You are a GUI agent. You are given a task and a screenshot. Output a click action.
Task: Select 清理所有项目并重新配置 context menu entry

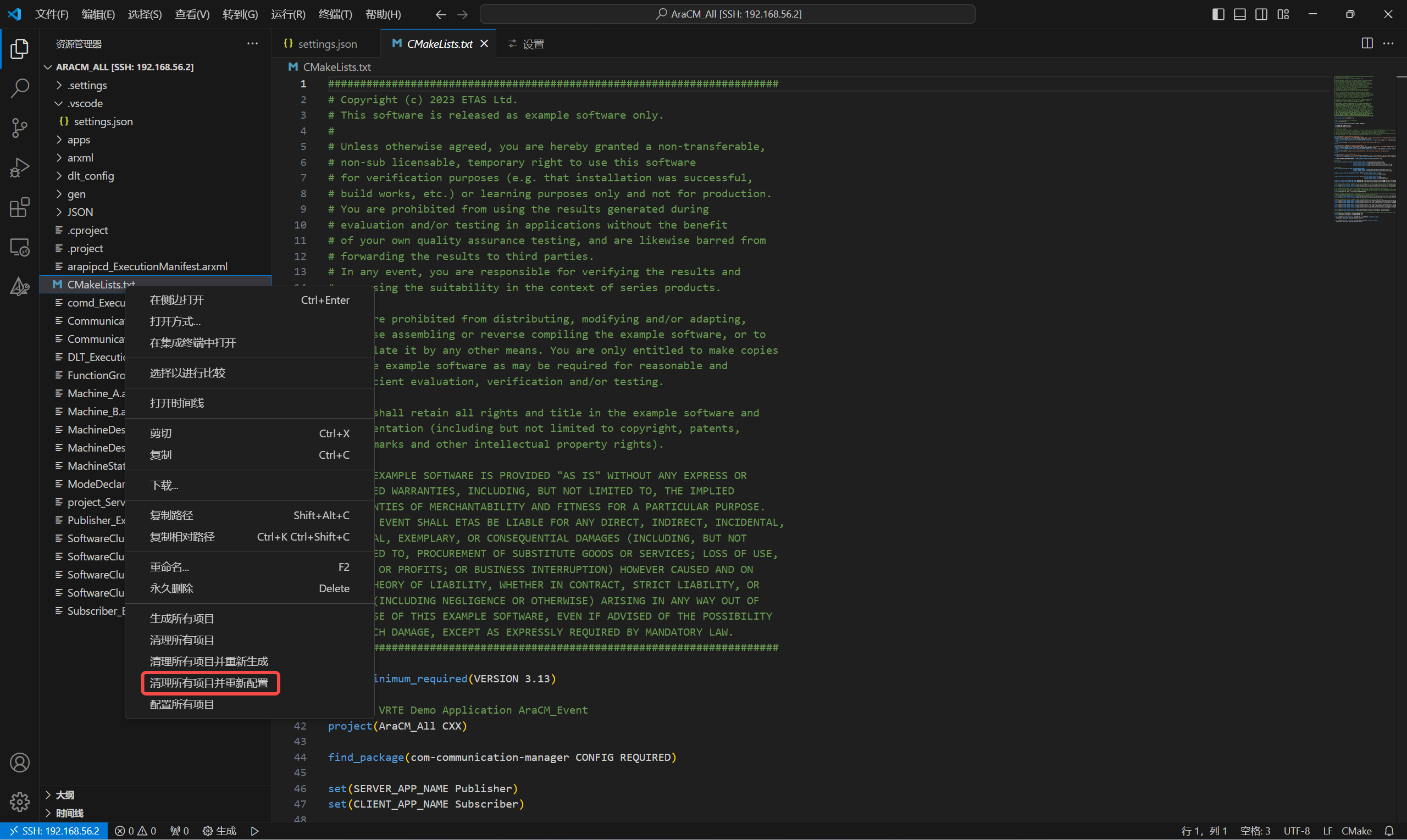click(x=209, y=683)
